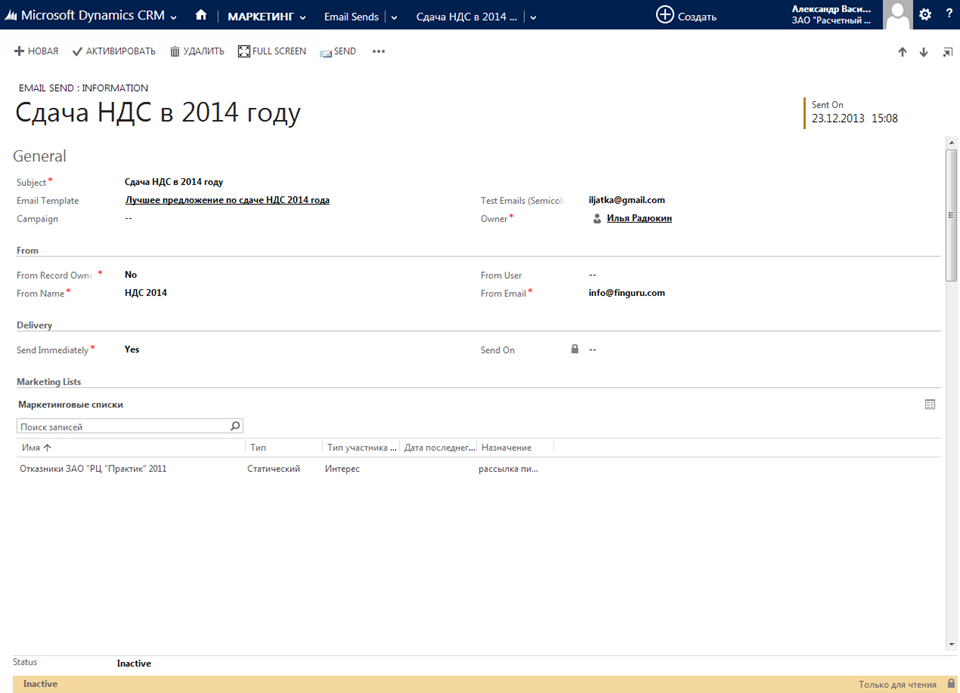Click the pop-out window icon

coord(947,52)
